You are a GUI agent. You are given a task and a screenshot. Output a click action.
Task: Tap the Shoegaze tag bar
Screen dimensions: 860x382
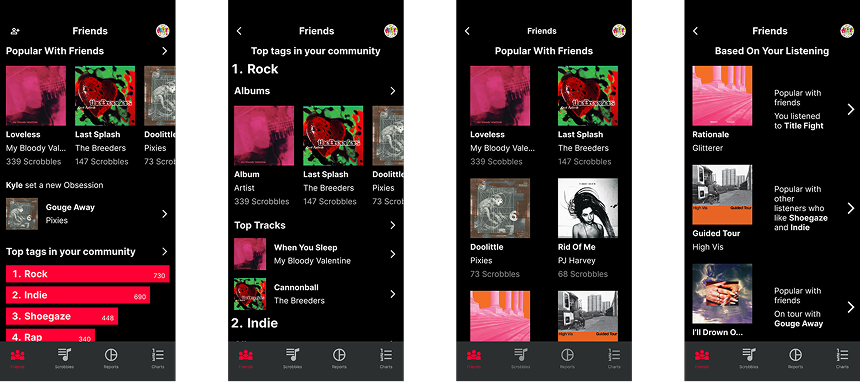click(x=62, y=316)
